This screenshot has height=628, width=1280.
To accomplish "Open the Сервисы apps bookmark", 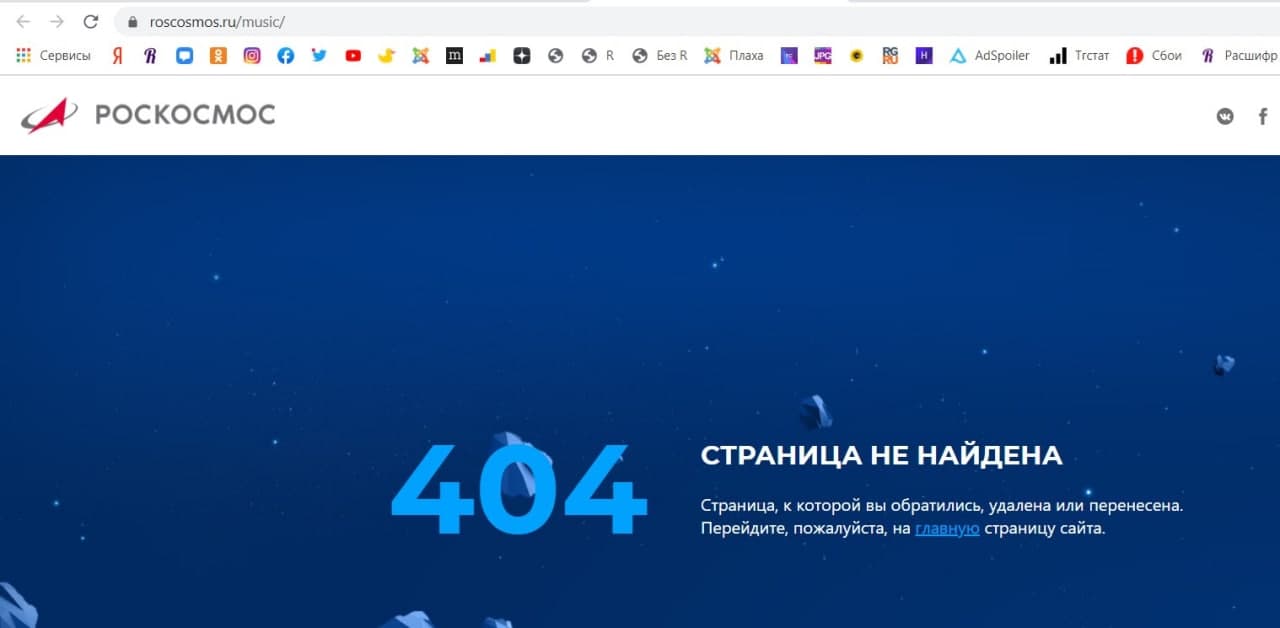I will tap(54, 56).
